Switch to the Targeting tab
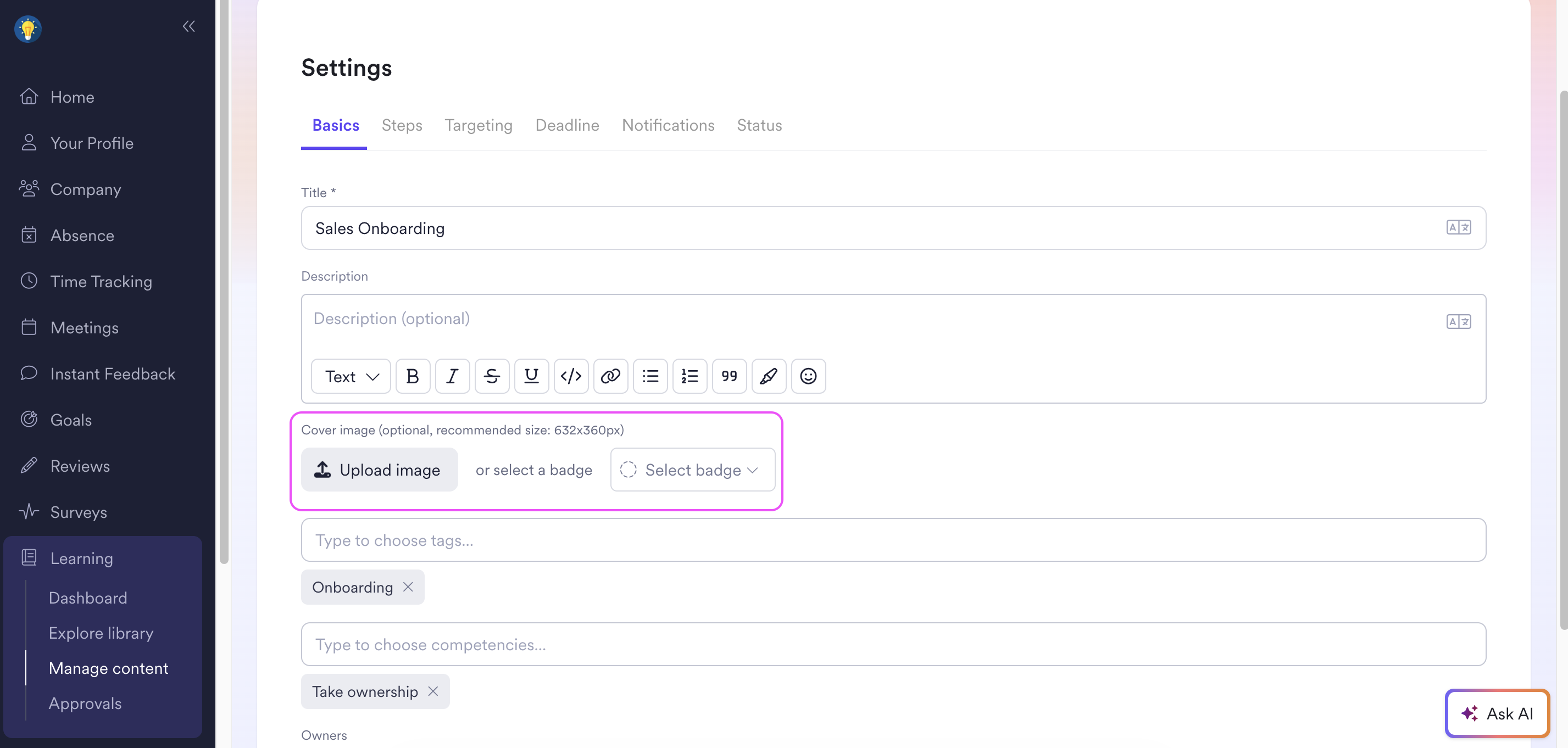 coord(478,125)
